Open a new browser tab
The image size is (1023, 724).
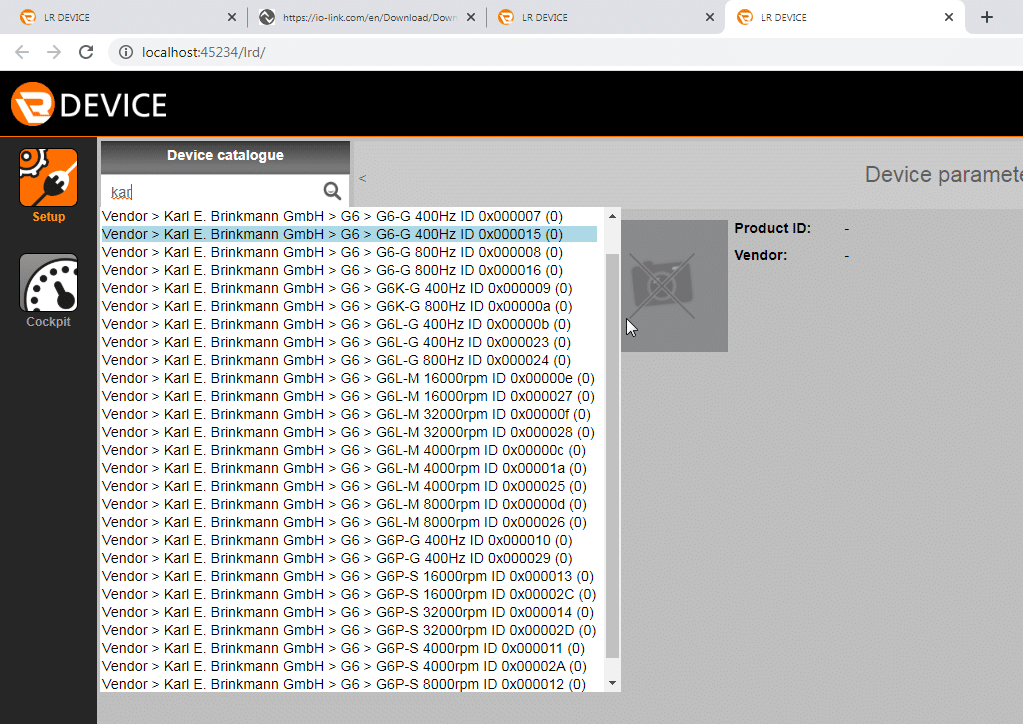click(x=987, y=17)
